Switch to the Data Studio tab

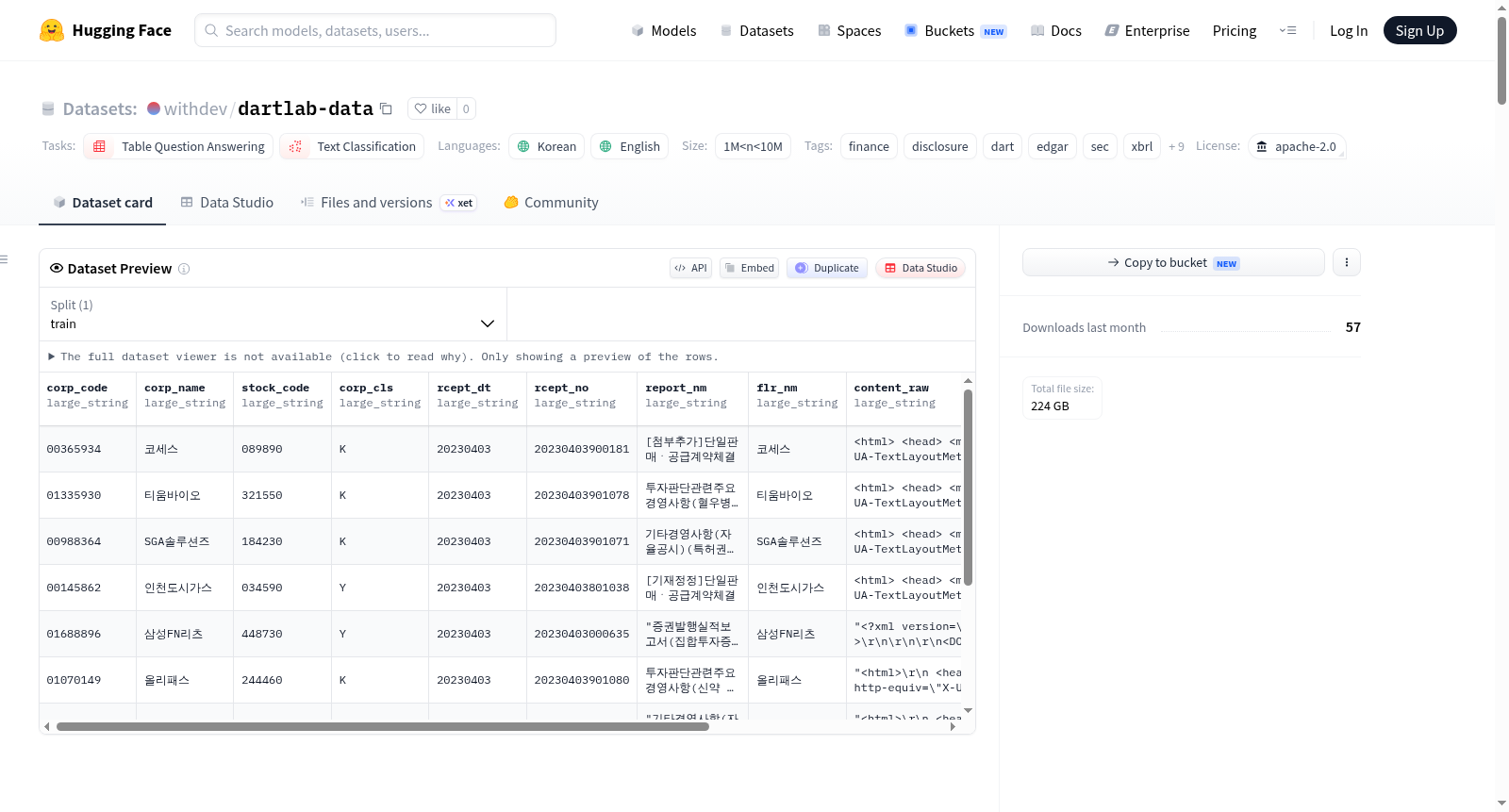click(x=227, y=203)
